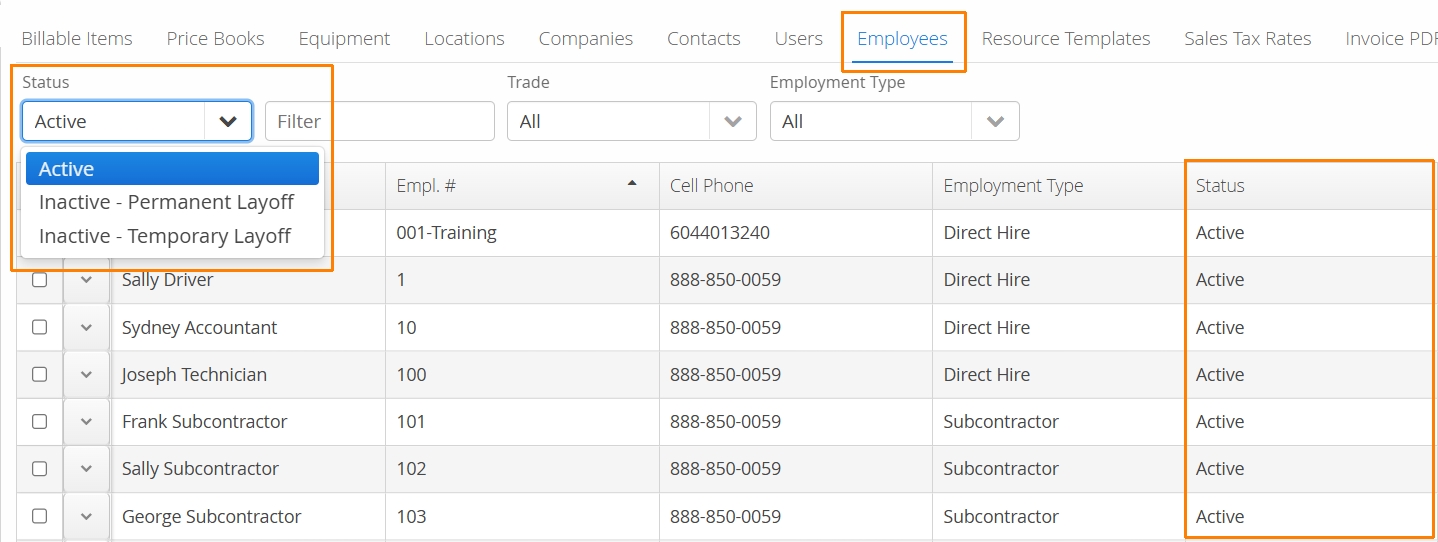This screenshot has width=1438, height=542.
Task: Expand the row menu for Sally Subcontractor
Action: tap(87, 468)
